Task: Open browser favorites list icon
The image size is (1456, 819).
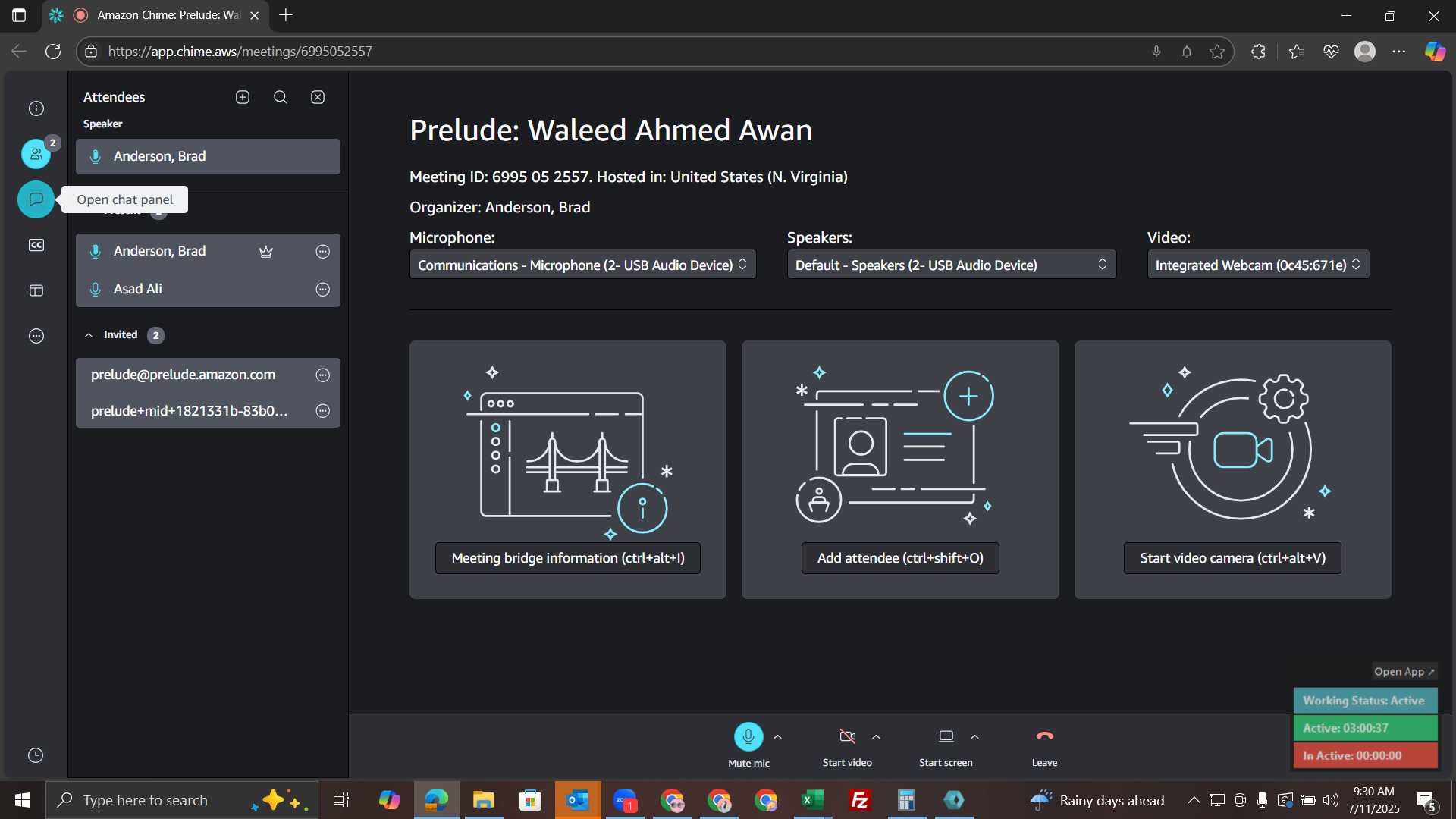Action: [x=1297, y=52]
